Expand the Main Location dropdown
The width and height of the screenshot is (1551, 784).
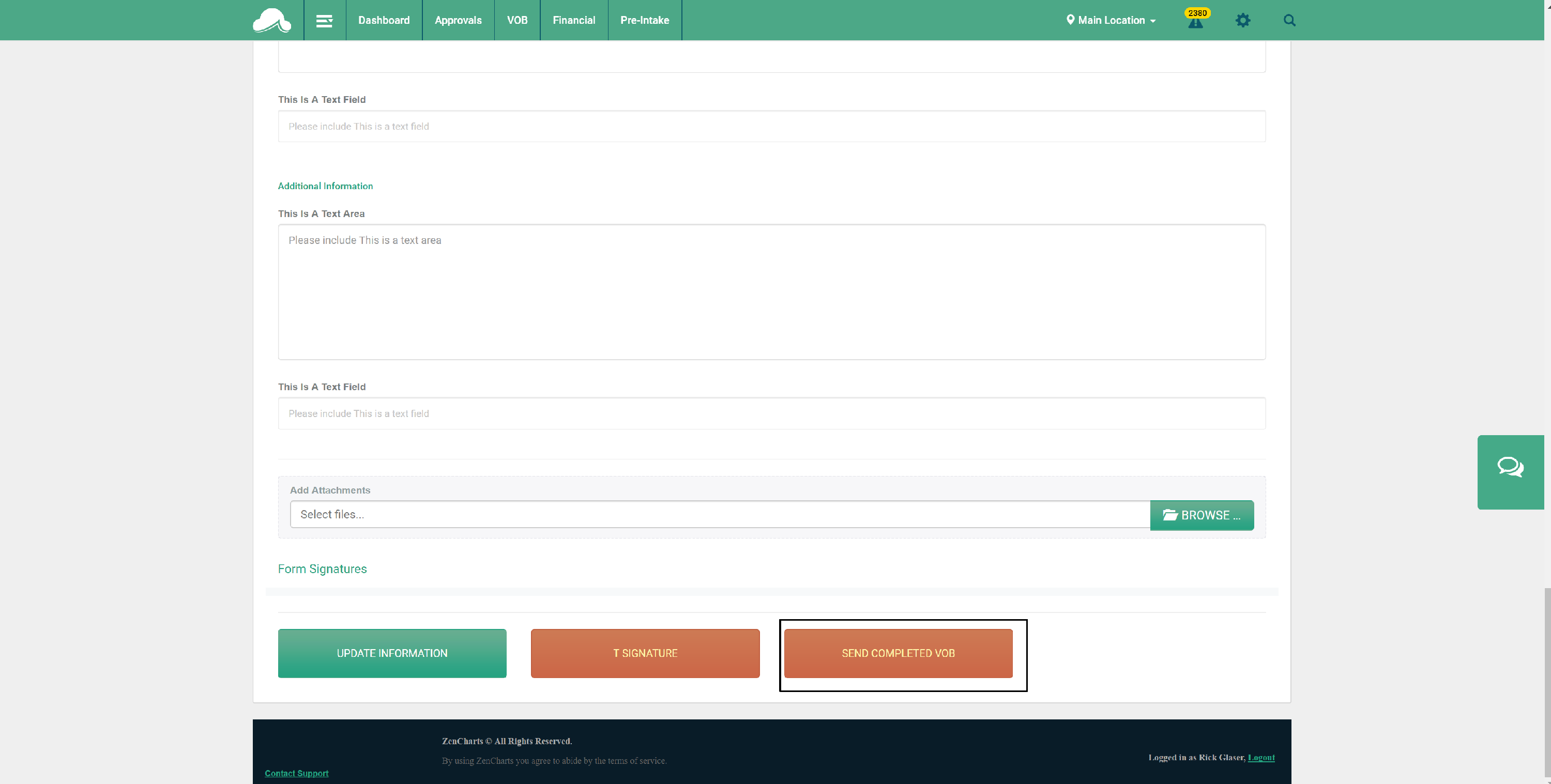coord(1111,20)
